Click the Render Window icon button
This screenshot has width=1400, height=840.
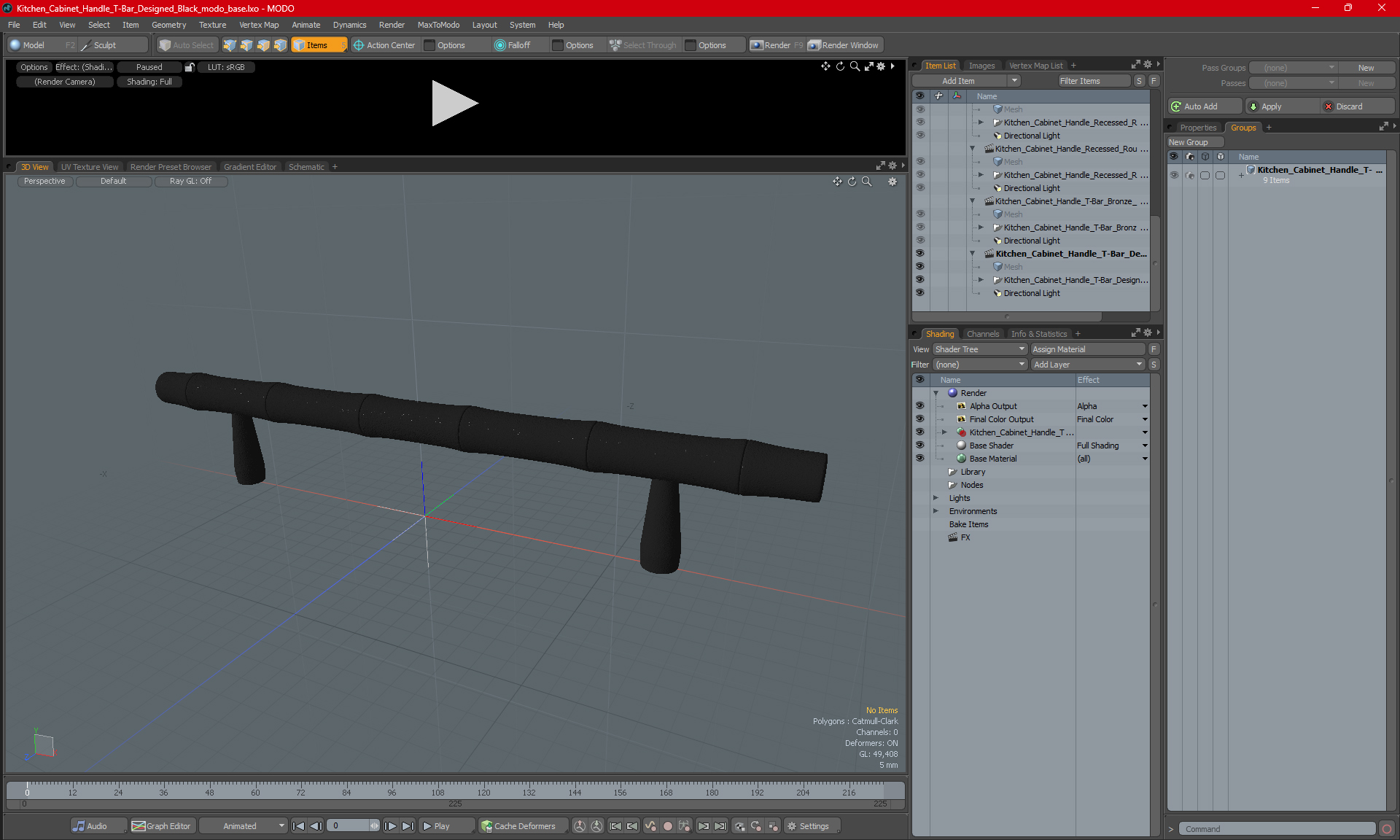coord(814,45)
